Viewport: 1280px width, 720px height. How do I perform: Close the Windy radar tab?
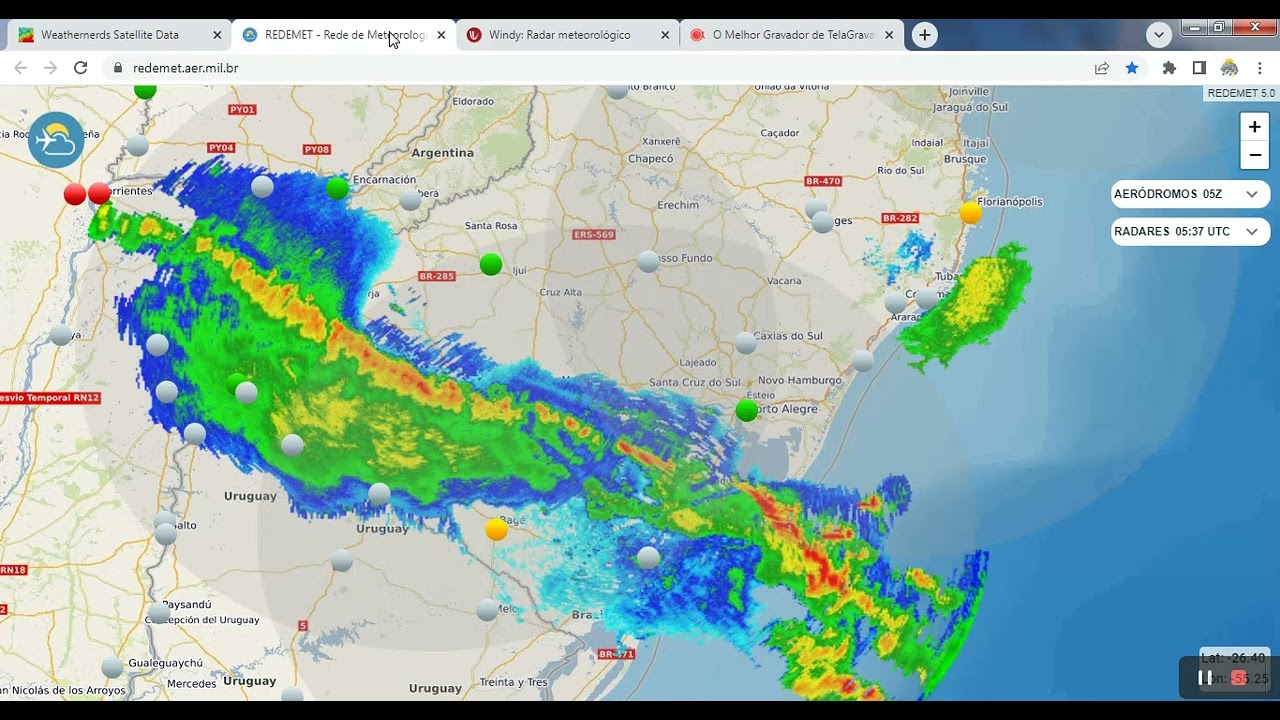[665, 35]
